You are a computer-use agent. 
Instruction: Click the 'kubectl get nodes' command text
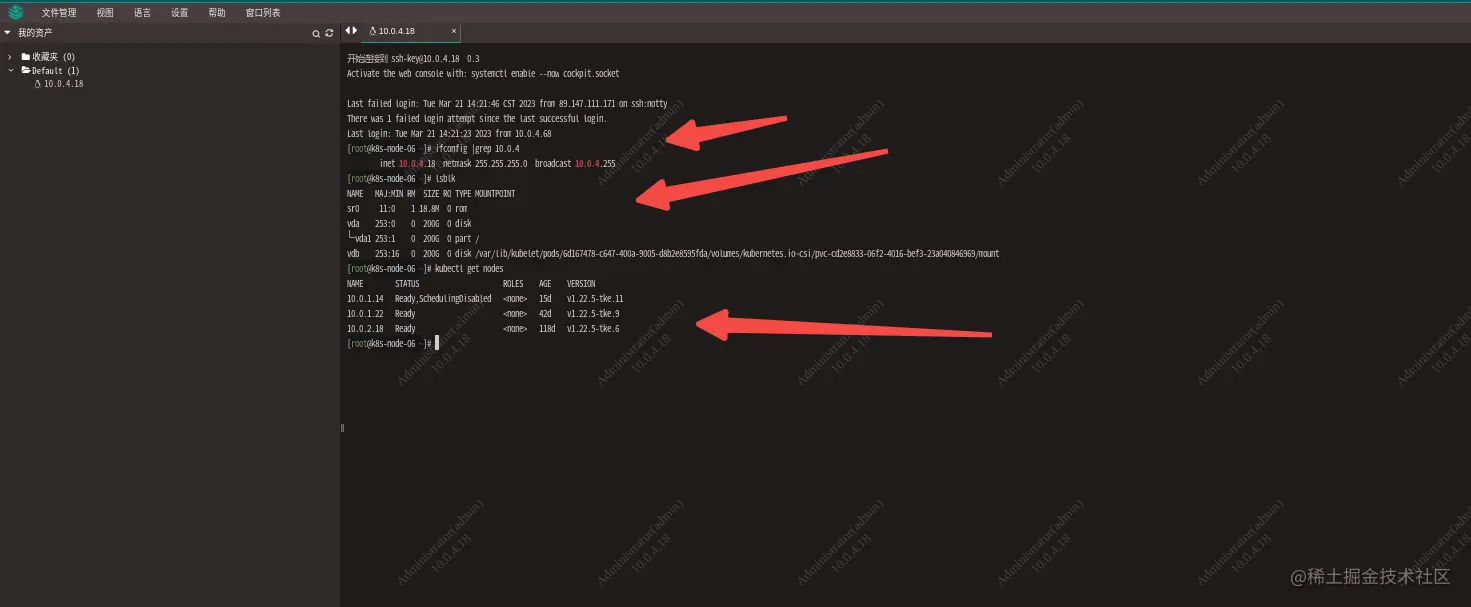tap(469, 269)
